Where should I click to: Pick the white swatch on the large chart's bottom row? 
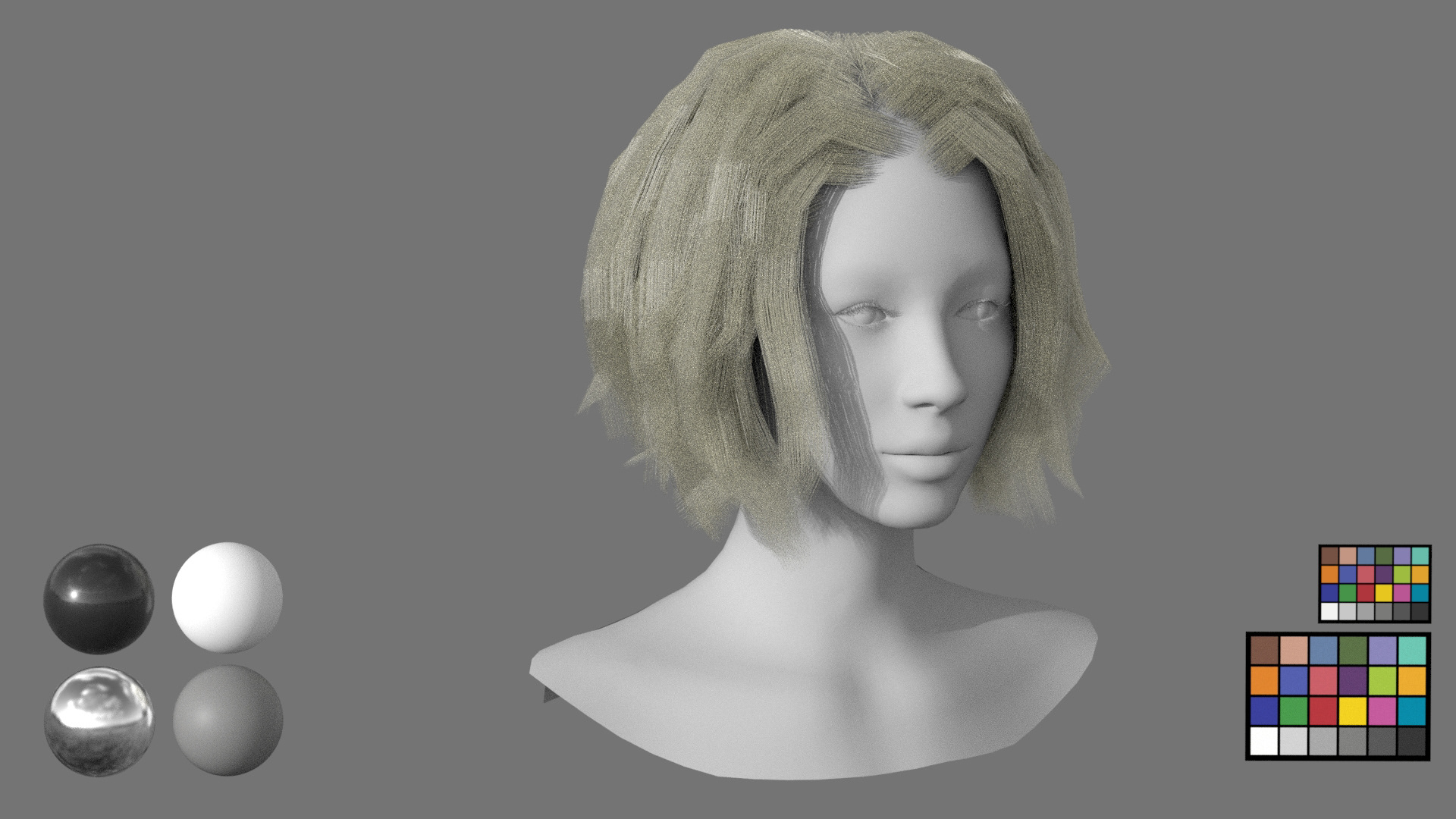click(x=1264, y=741)
